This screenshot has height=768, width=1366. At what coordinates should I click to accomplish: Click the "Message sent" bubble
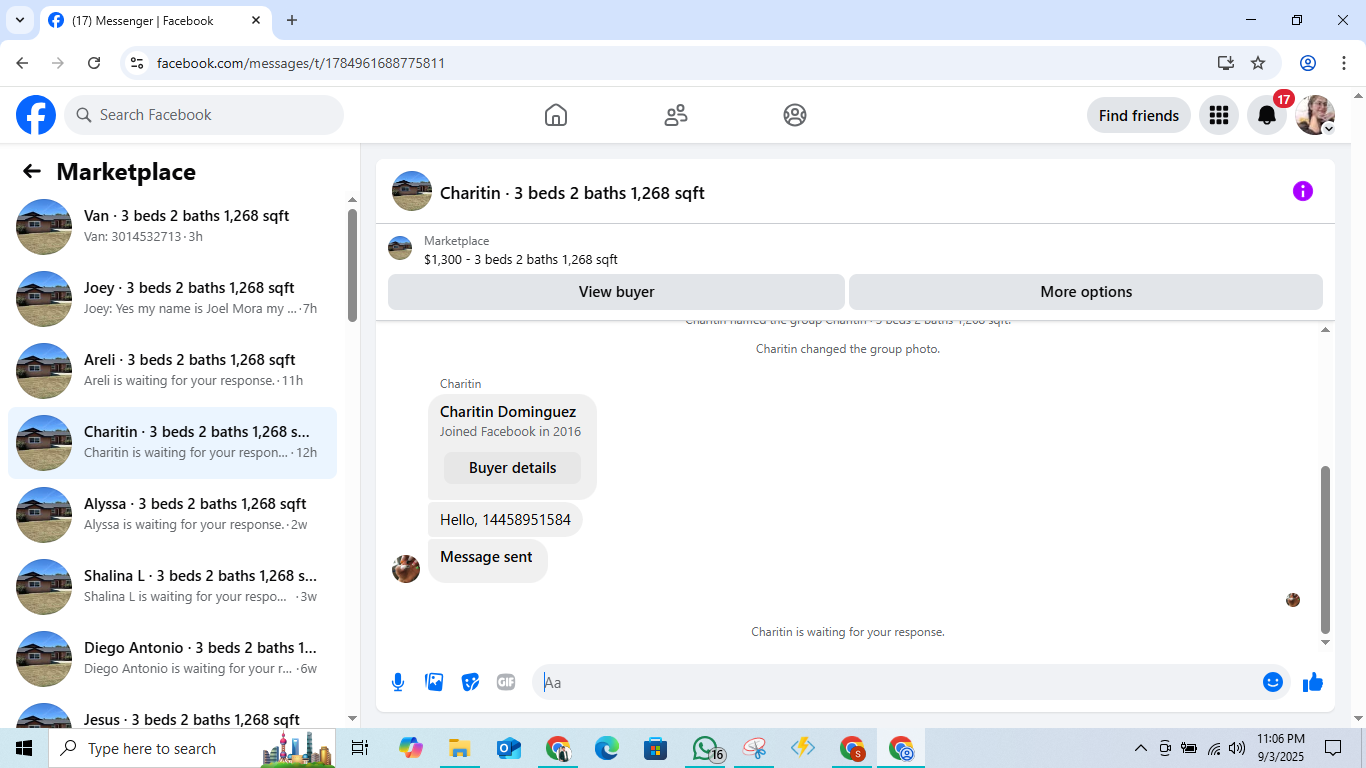pyautogui.click(x=487, y=559)
